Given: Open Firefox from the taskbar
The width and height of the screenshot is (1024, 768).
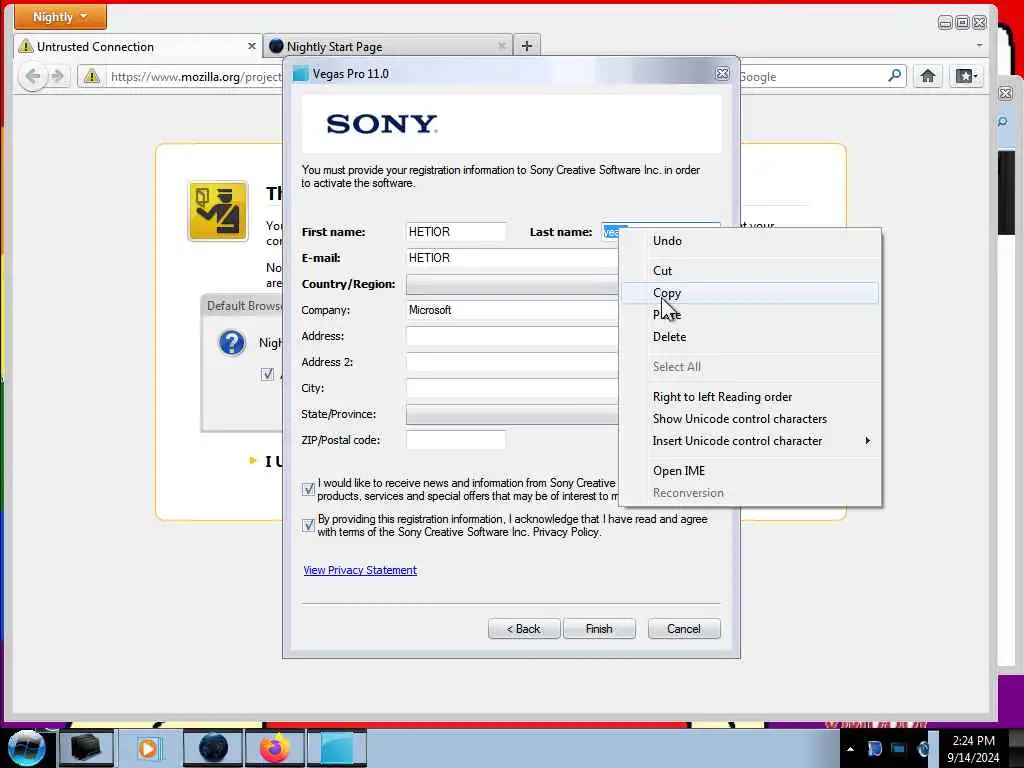Looking at the screenshot, I should click(275, 748).
